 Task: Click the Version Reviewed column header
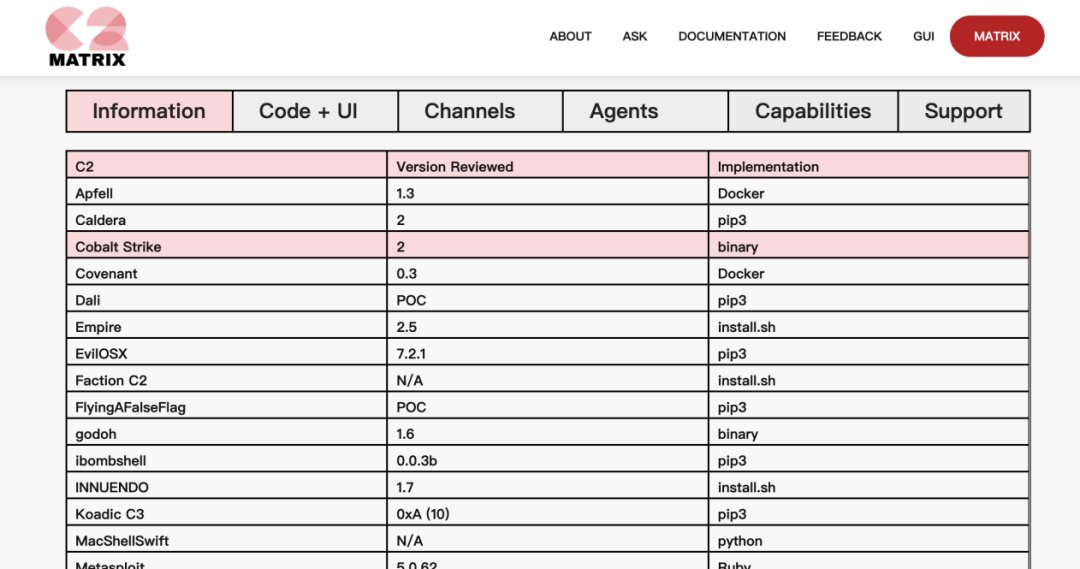(x=548, y=166)
